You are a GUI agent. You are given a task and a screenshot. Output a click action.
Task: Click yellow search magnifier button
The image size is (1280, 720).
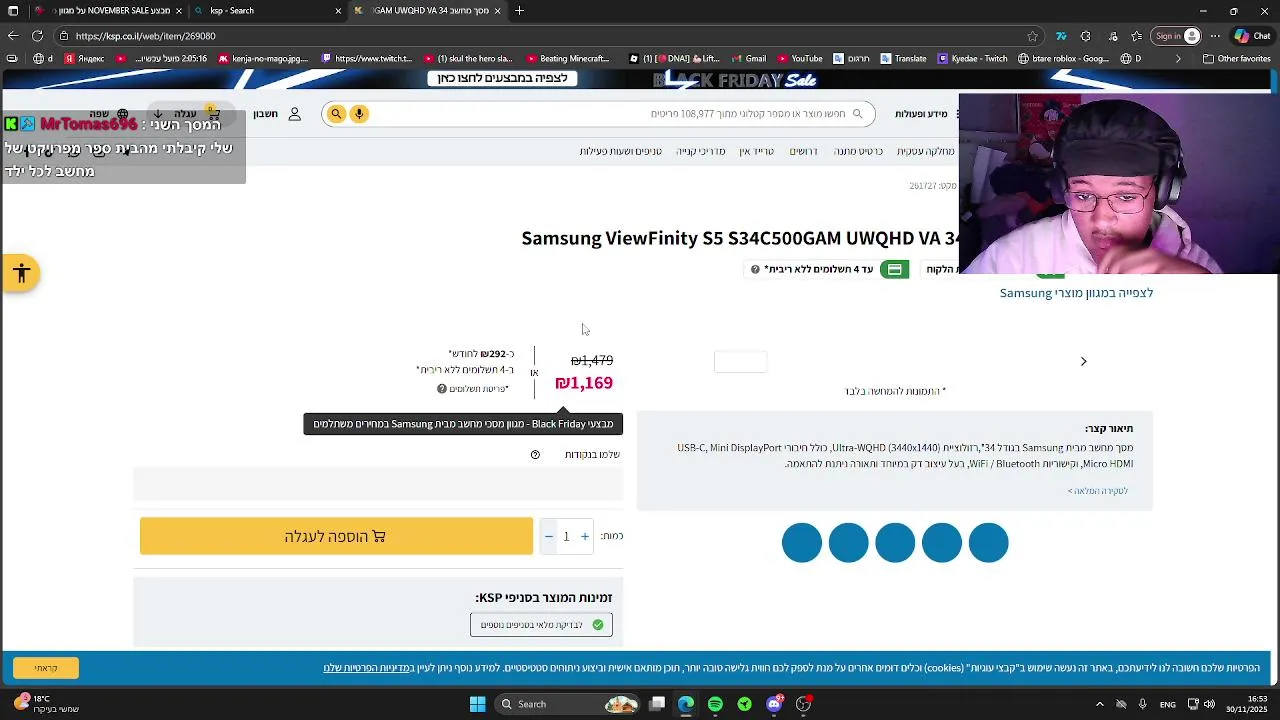click(336, 114)
